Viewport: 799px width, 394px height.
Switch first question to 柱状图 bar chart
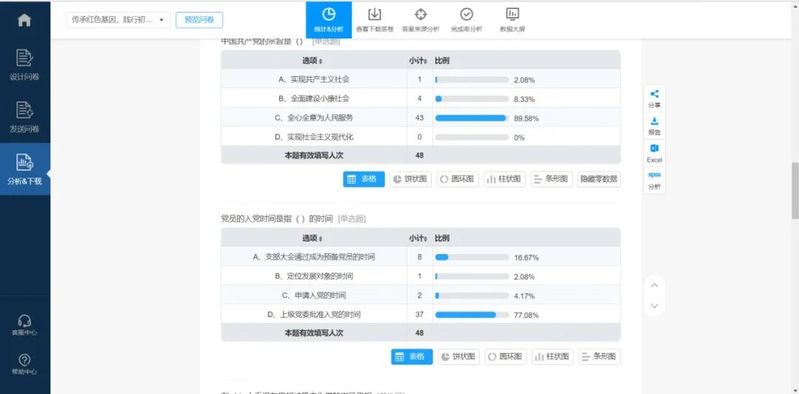(504, 179)
